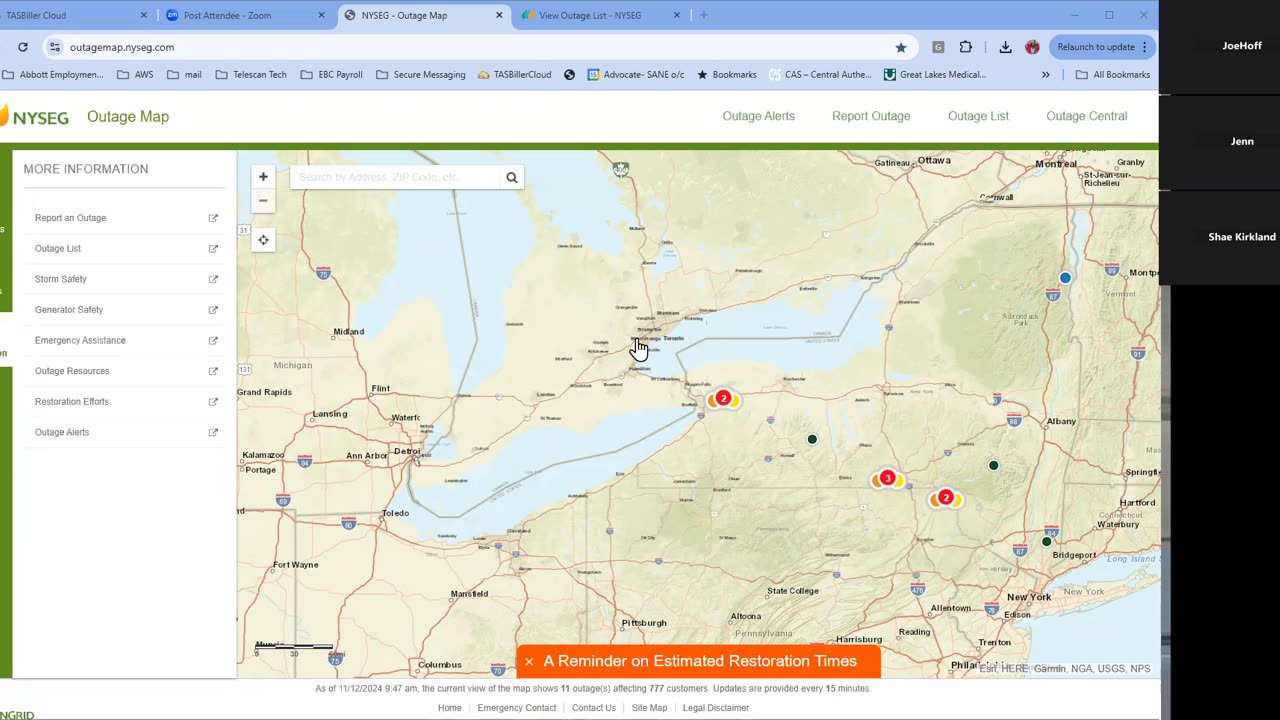Click the Storm Safety sidebar link
This screenshot has height=720, width=1280.
point(61,279)
